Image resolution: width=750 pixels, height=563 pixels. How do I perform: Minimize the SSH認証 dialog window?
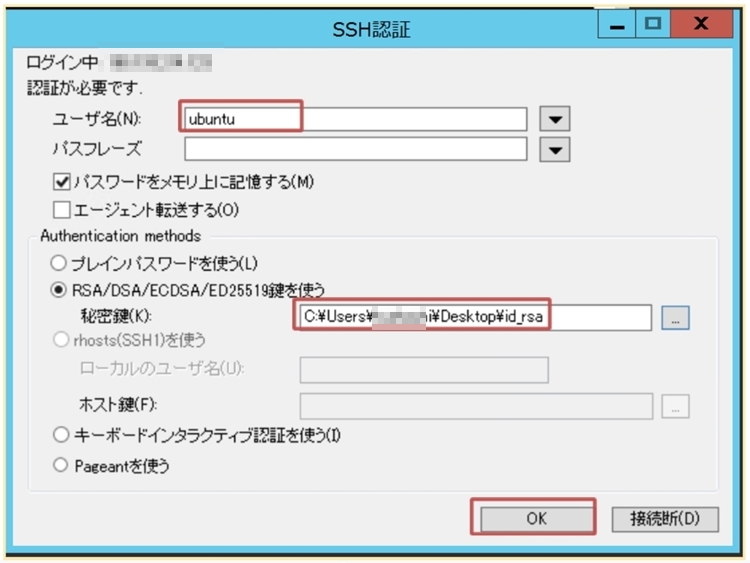[x=618, y=21]
